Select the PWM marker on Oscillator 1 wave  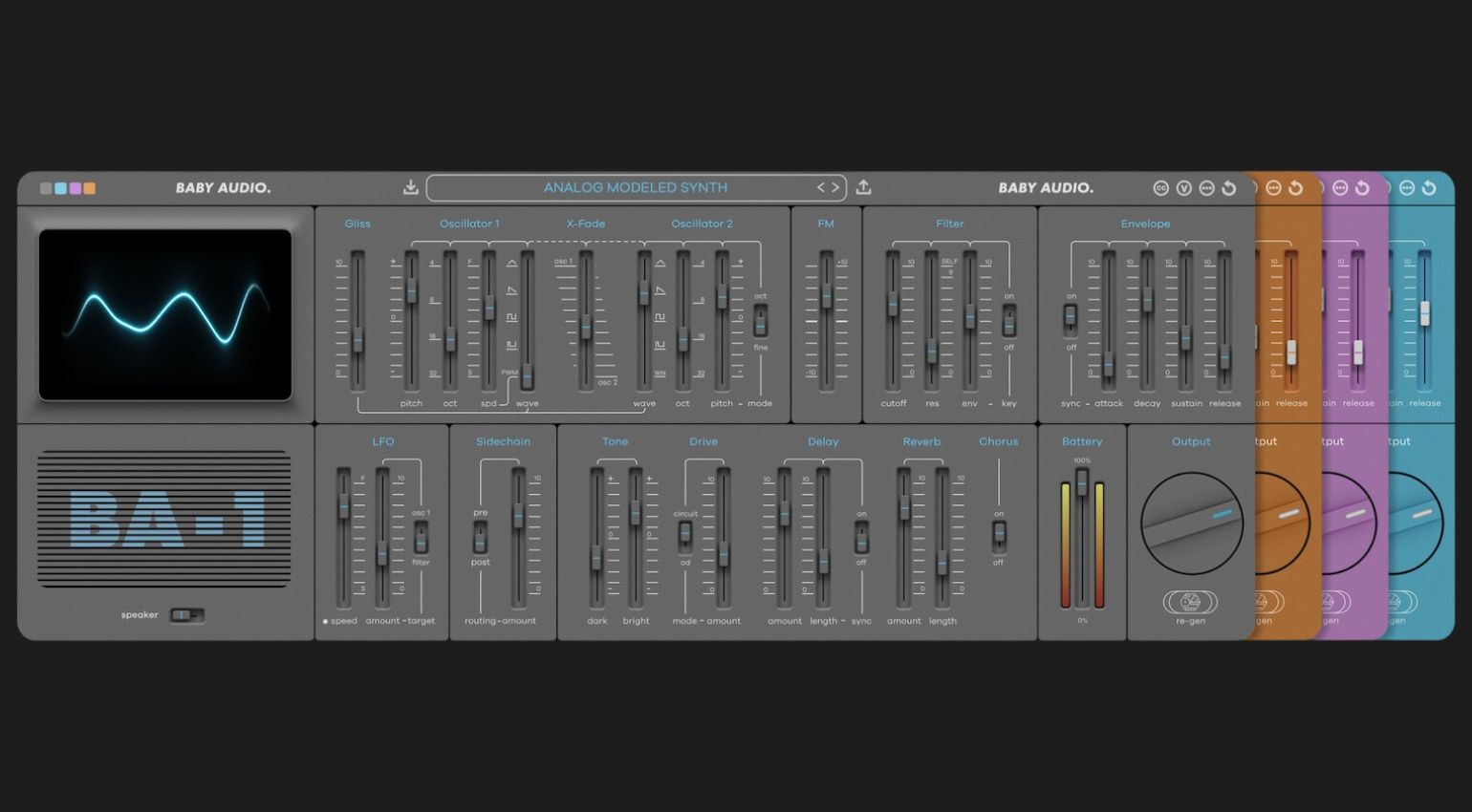tap(509, 373)
